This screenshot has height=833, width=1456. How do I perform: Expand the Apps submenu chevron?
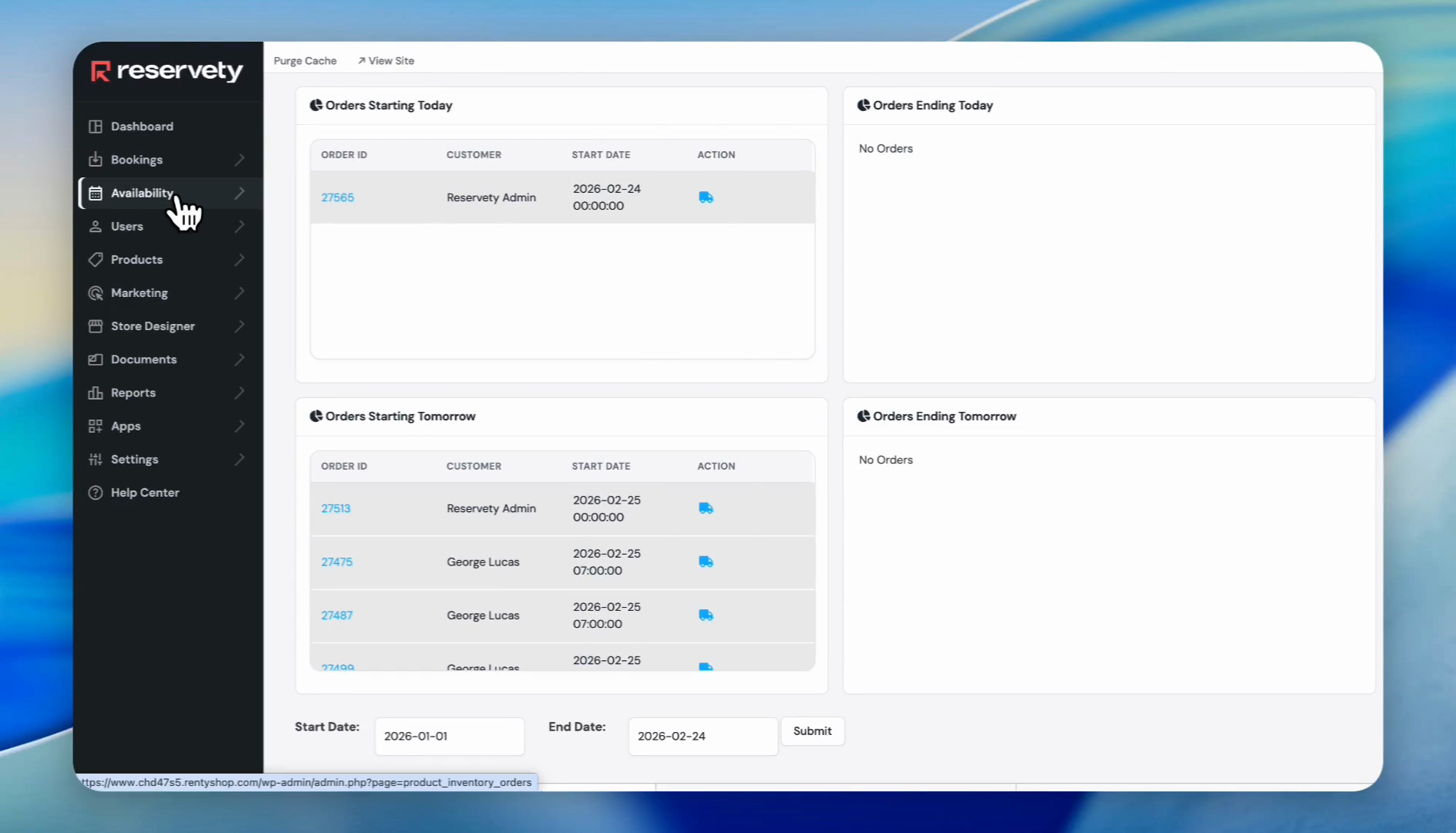click(240, 426)
